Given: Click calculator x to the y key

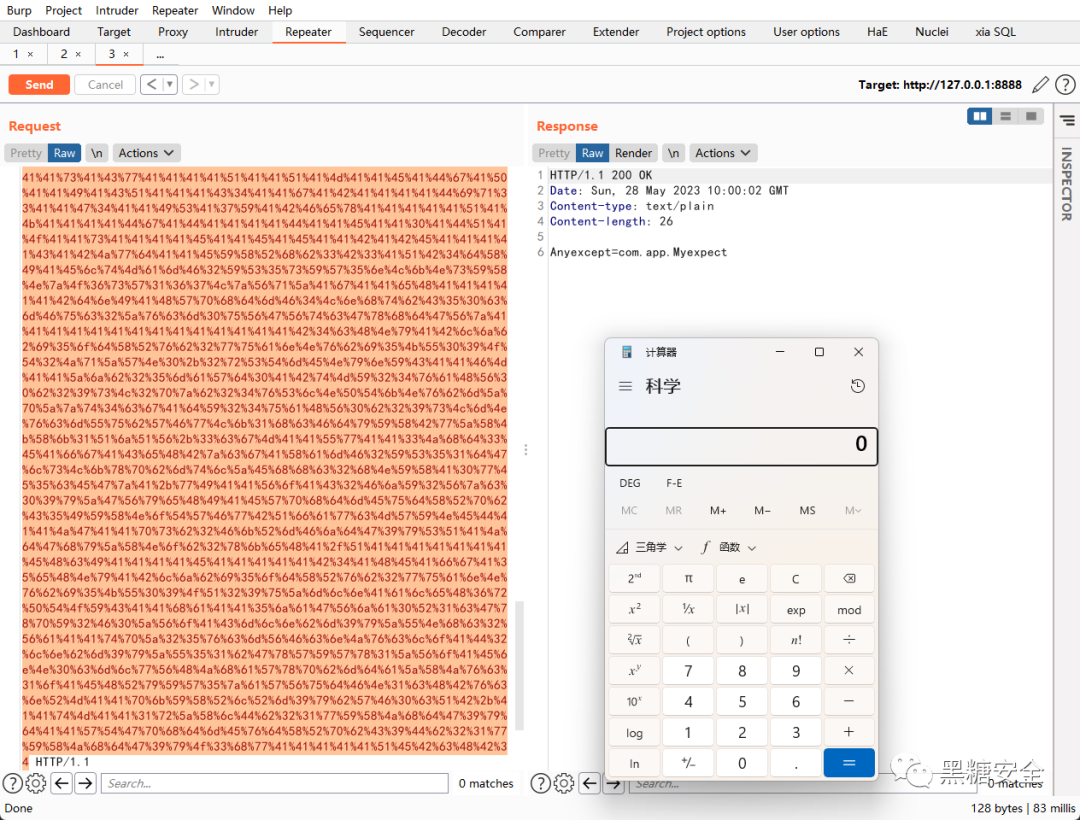Looking at the screenshot, I should pyautogui.click(x=634, y=671).
